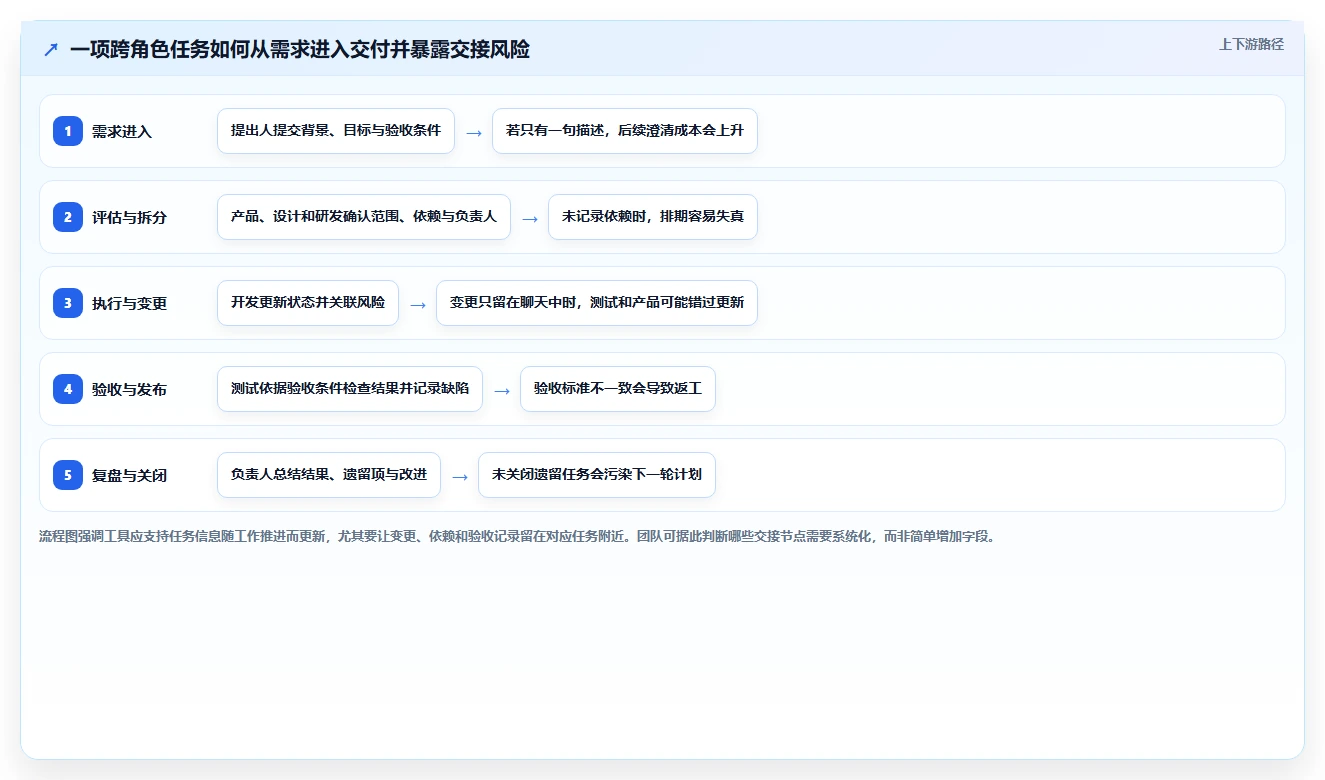Viewport: 1325px width, 780px height.
Task: Click the diagonal arrow icon beside the title
Action: 51,49
